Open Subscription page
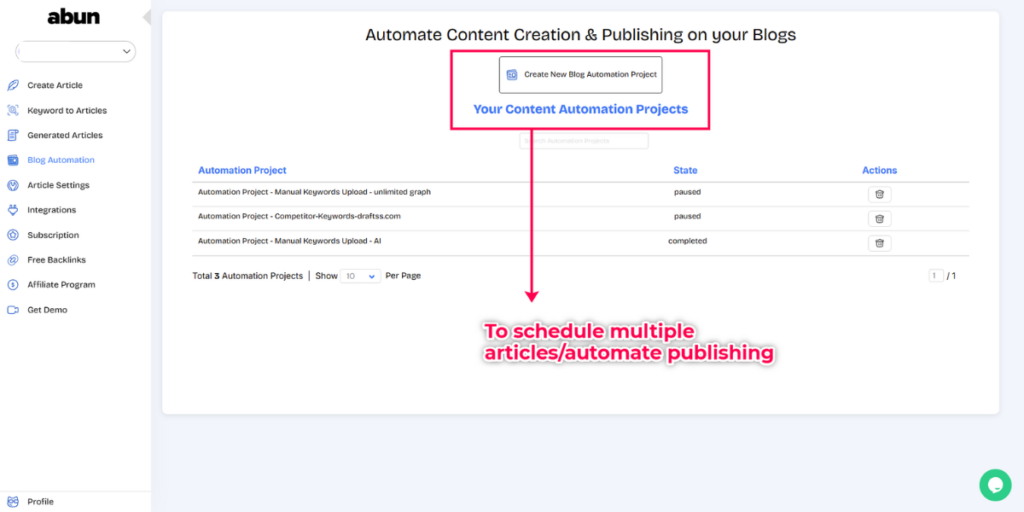1024x512 pixels. coord(53,235)
